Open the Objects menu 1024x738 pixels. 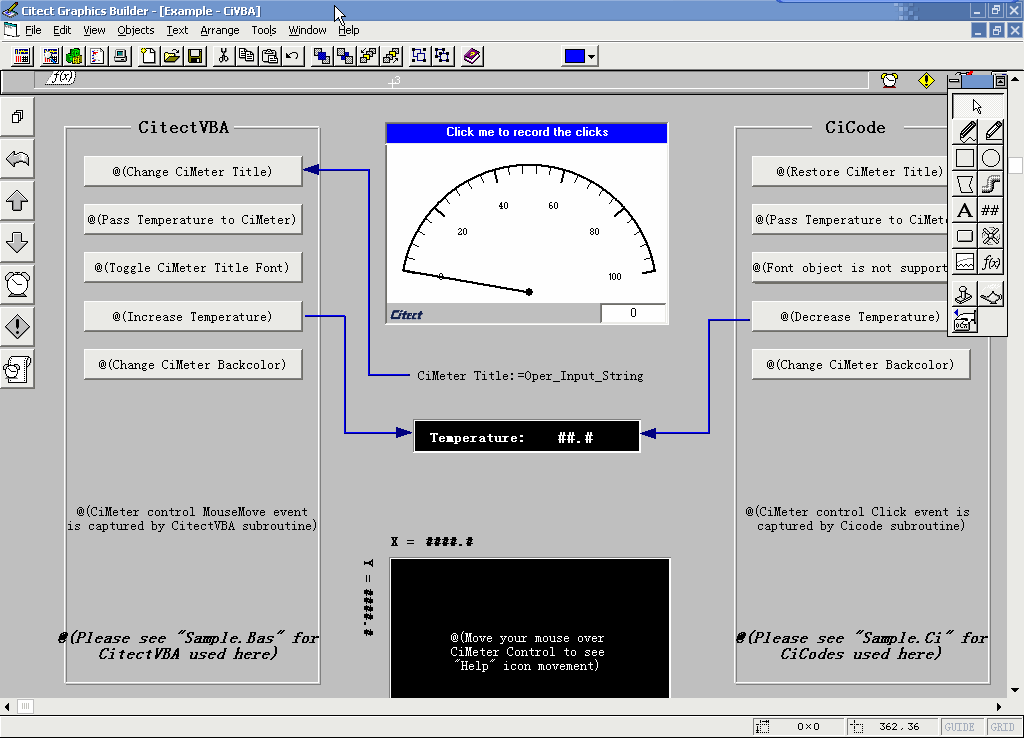coord(136,30)
